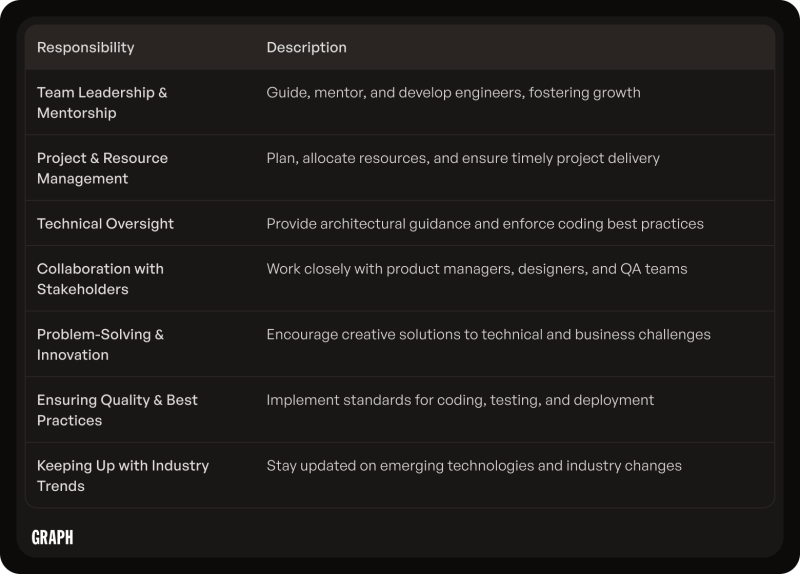
Task: Click the 'Plan, allocate resources' description text
Action: (463, 158)
